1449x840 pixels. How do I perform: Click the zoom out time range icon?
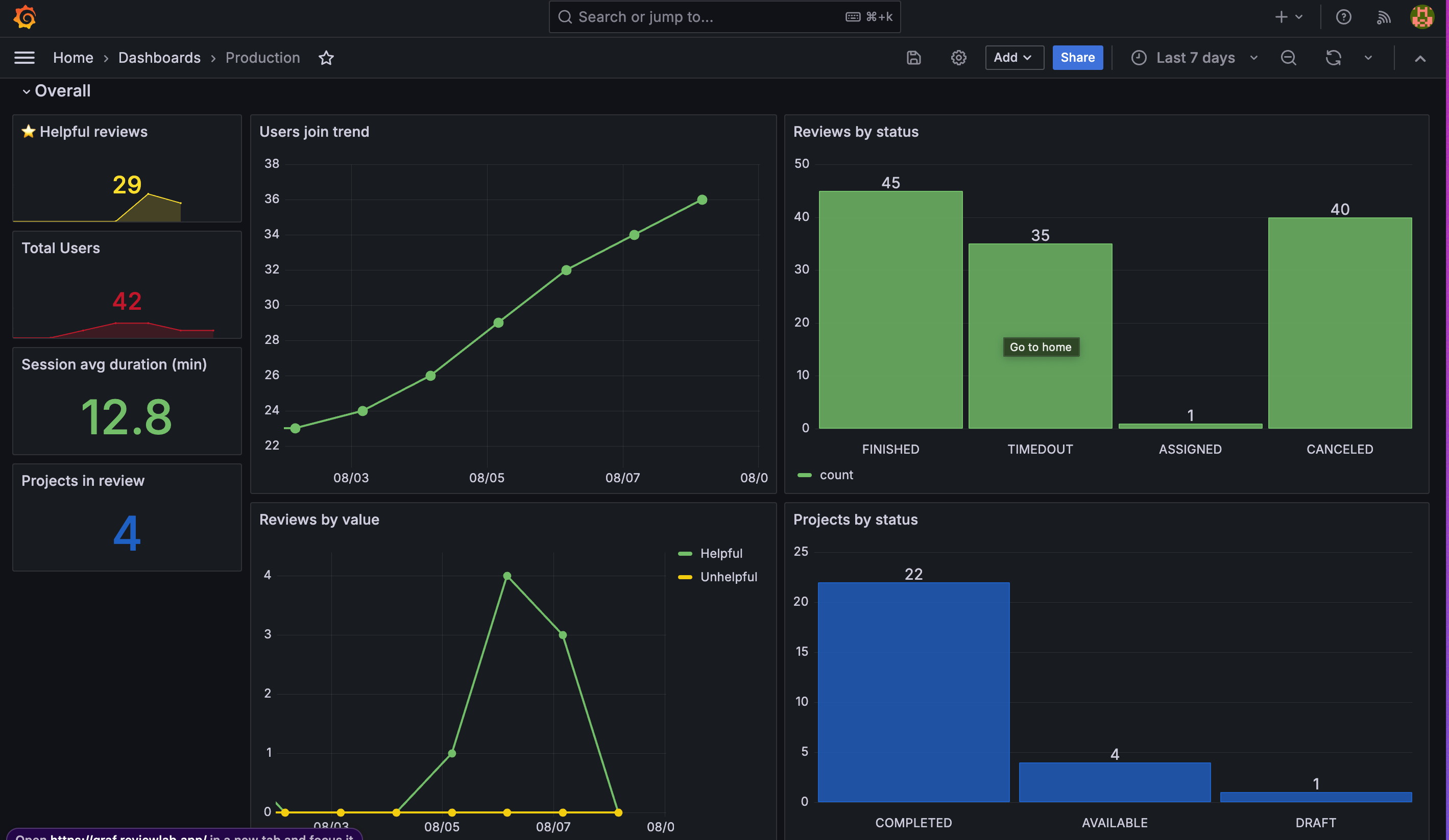(x=1288, y=58)
